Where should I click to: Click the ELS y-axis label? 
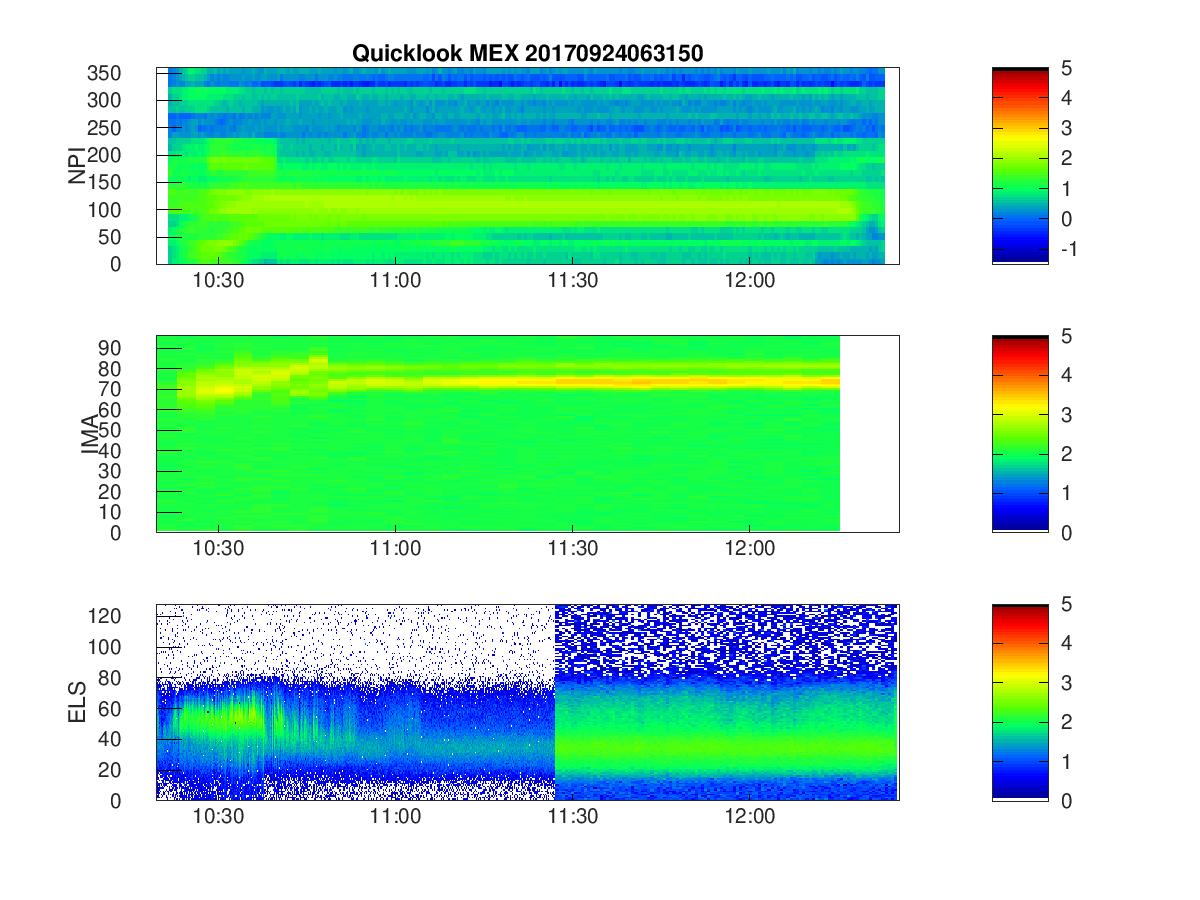77,702
